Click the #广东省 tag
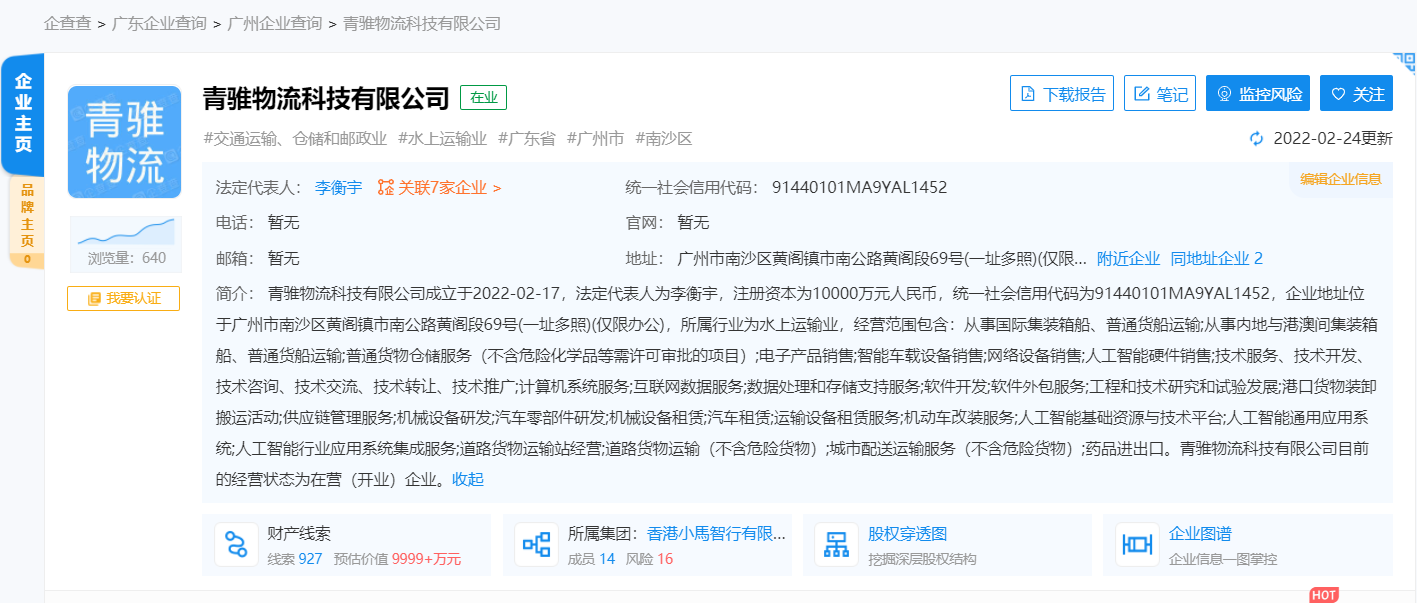The height and width of the screenshot is (603, 1417). (x=526, y=139)
